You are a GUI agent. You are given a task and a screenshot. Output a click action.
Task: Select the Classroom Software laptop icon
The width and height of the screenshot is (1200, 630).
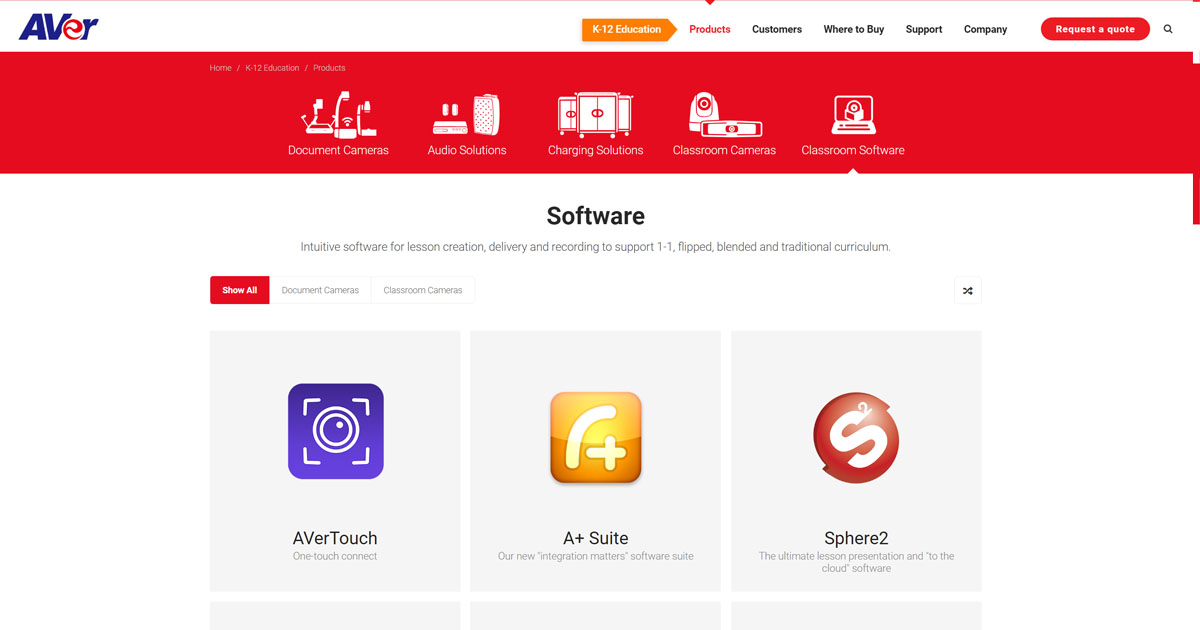(853, 115)
